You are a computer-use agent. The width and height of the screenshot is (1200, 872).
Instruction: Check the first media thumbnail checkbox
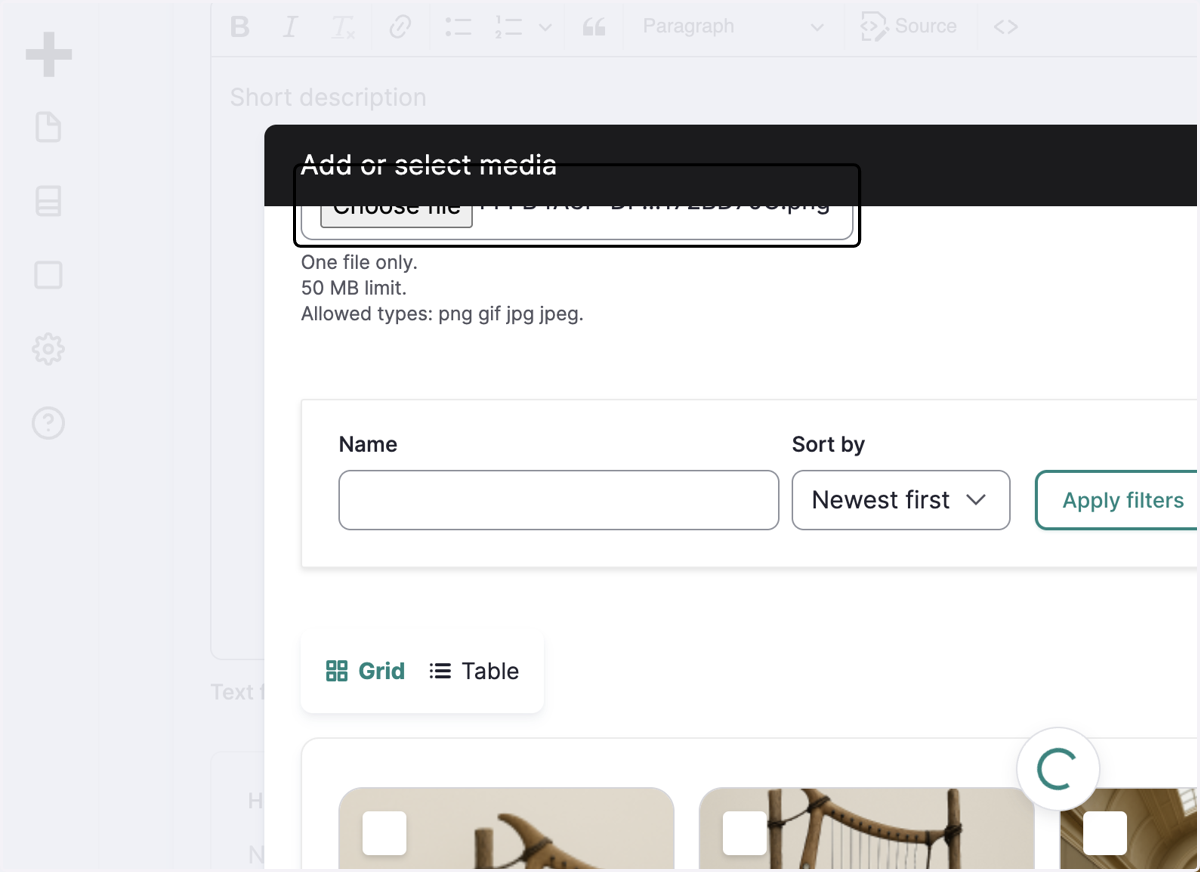click(x=384, y=833)
